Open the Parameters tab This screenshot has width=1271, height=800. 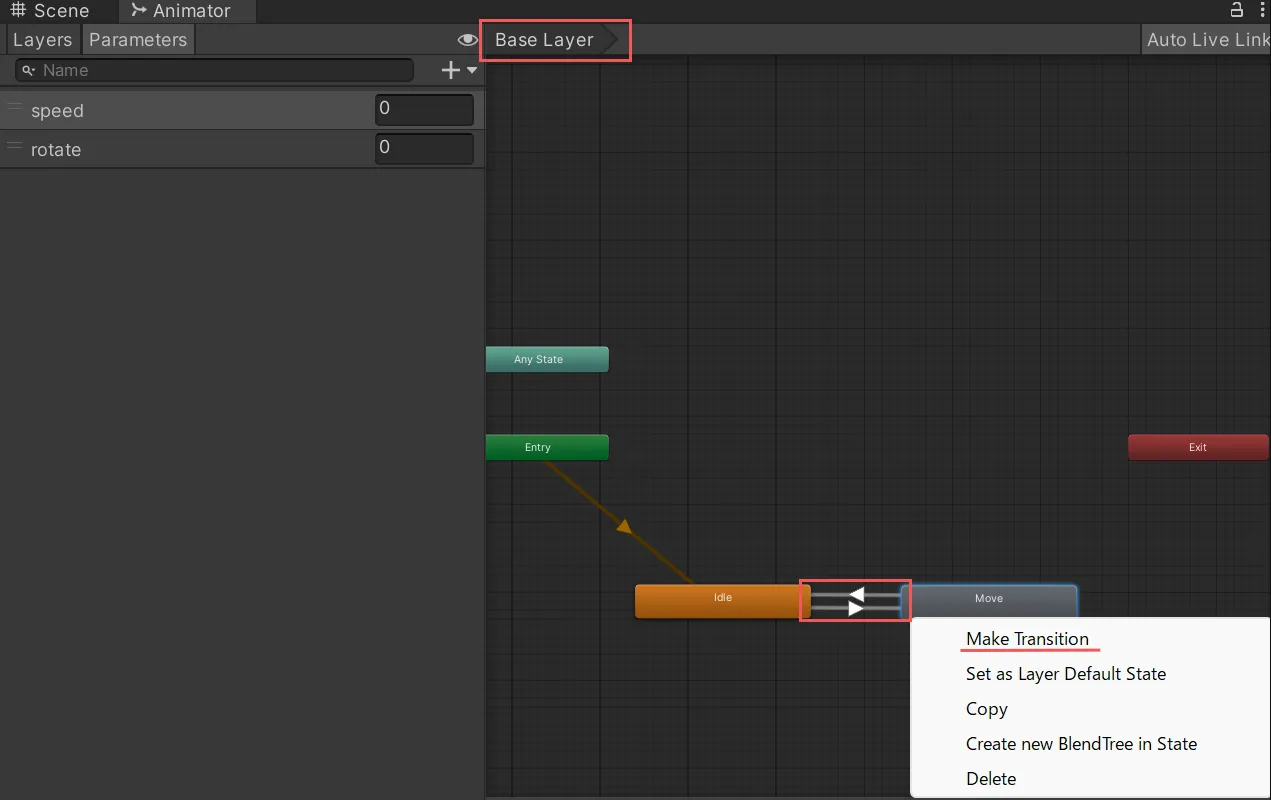(x=138, y=40)
